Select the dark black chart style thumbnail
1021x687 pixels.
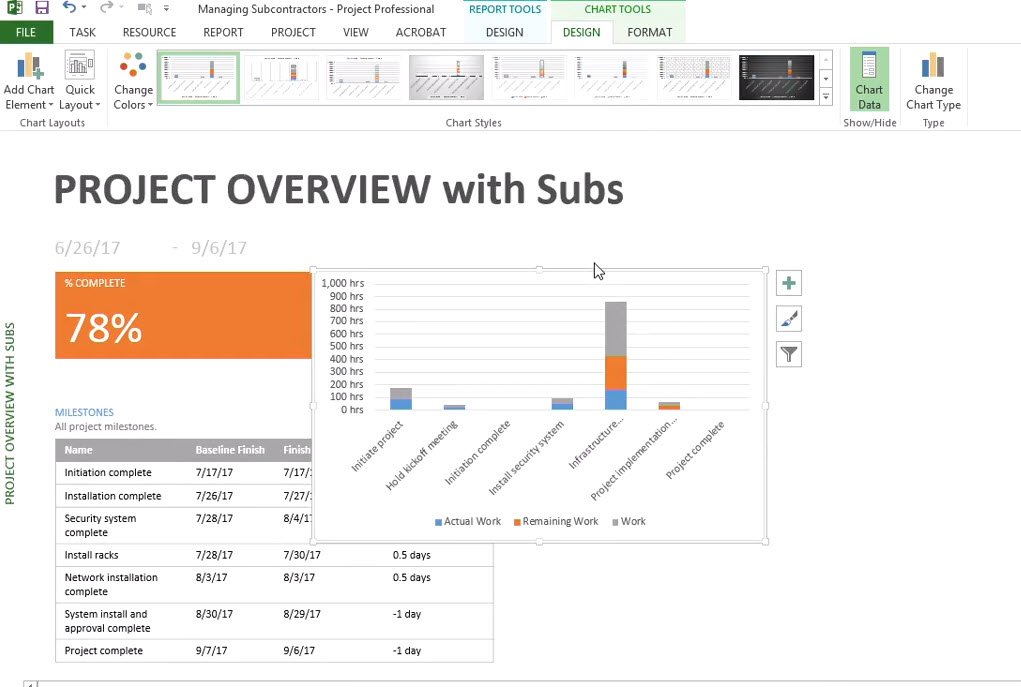(776, 77)
